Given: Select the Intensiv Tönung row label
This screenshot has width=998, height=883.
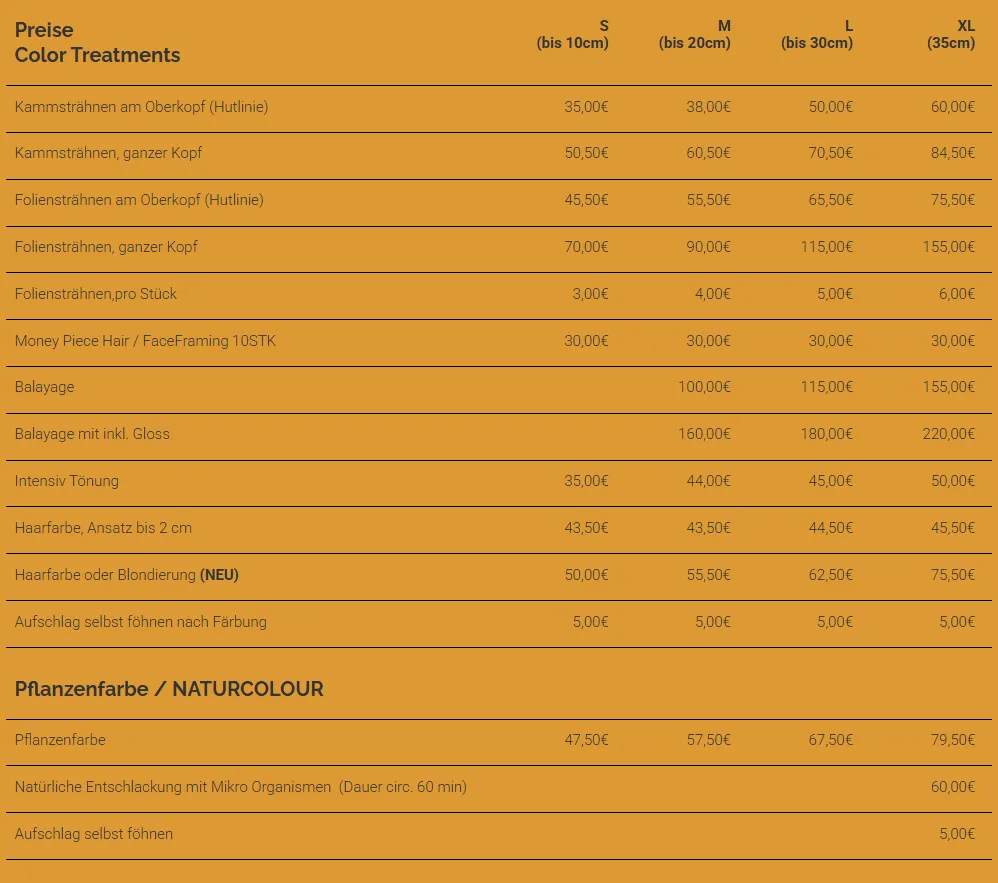Looking at the screenshot, I should click(x=67, y=481).
